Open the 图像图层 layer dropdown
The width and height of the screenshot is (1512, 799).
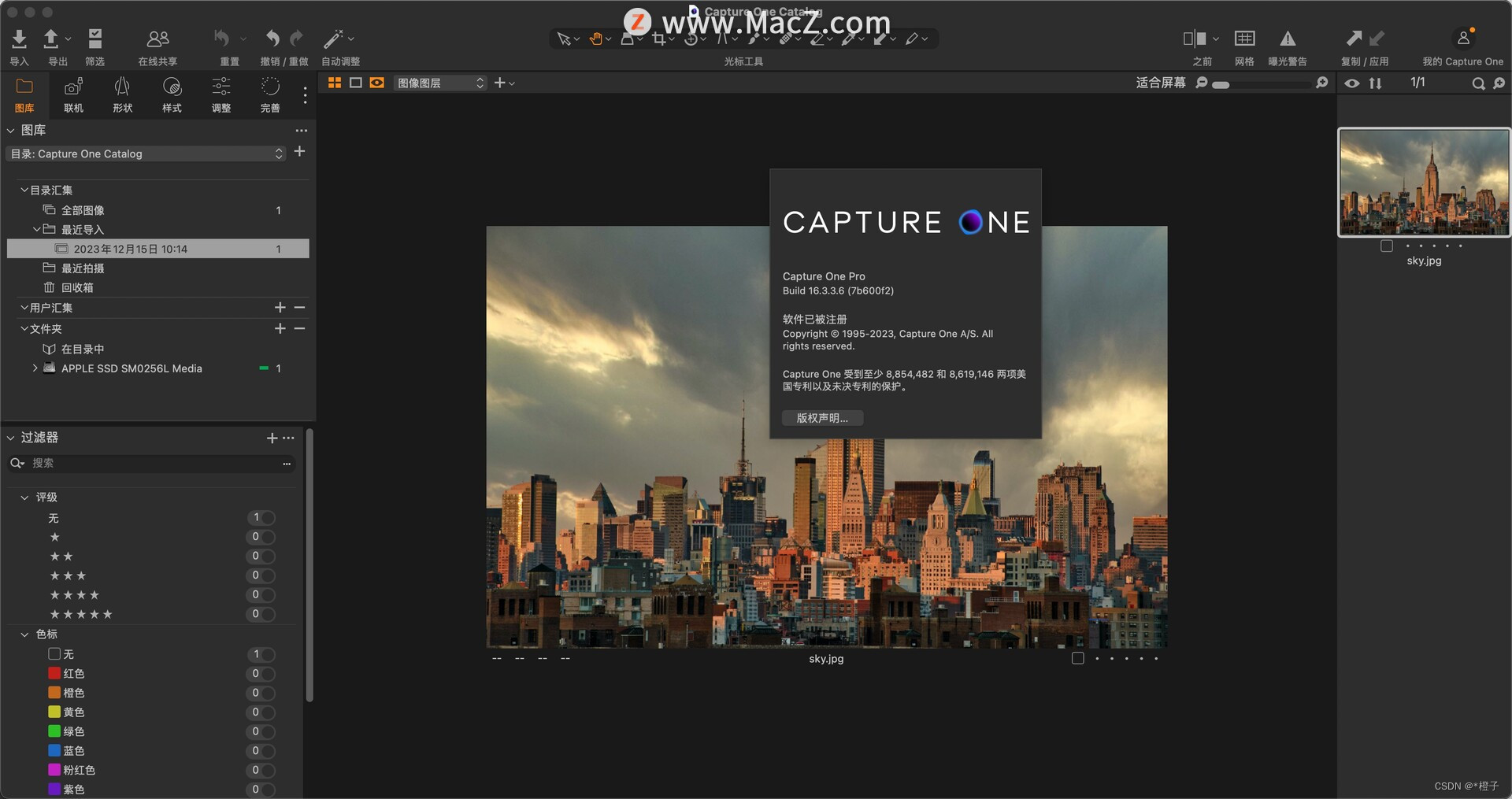[440, 83]
